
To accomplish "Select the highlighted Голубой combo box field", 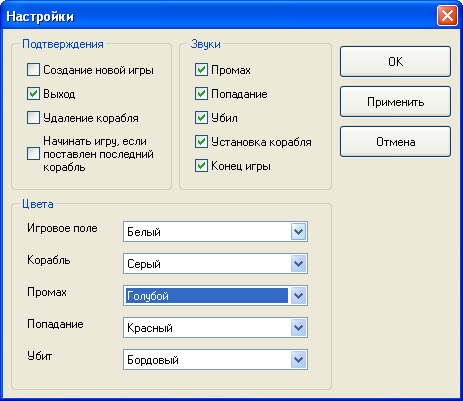I will [x=207, y=296].
